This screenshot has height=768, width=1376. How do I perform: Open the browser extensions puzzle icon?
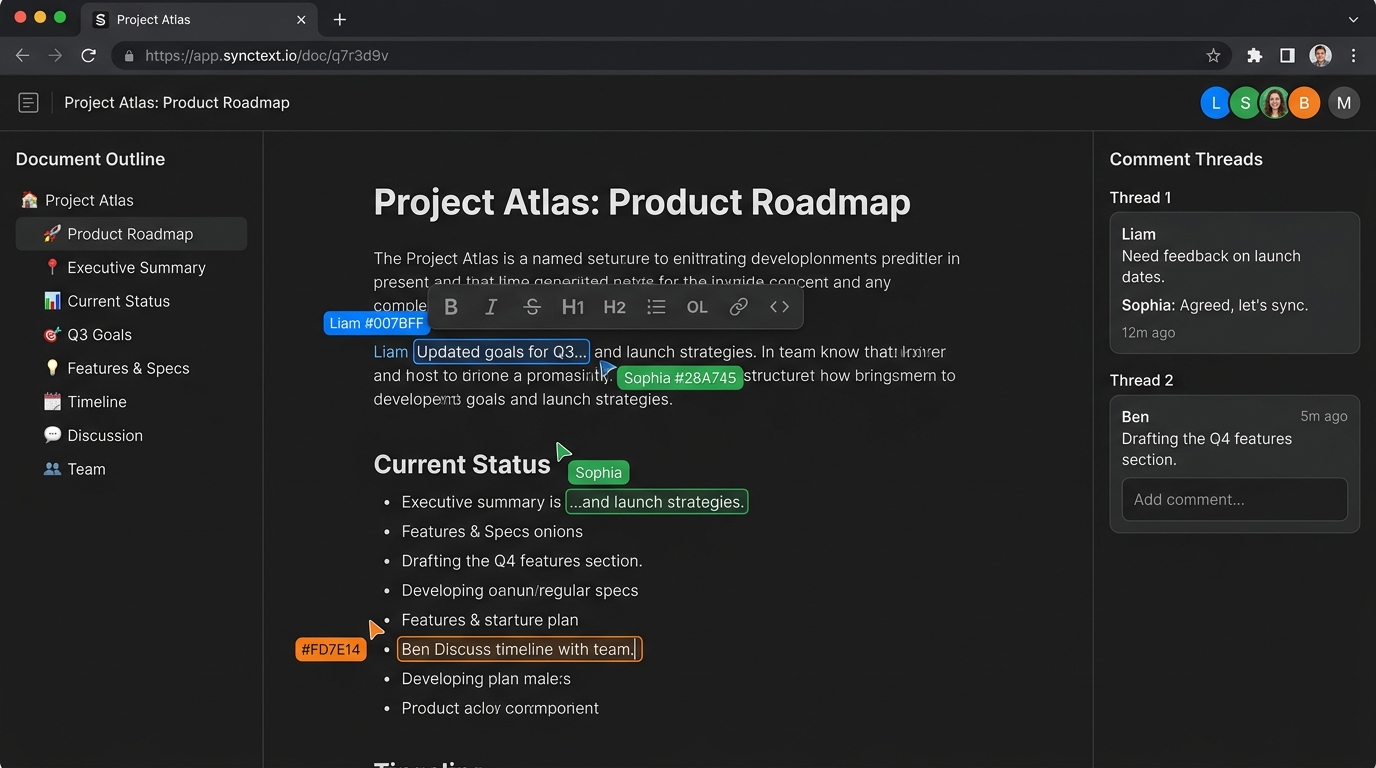(1255, 56)
